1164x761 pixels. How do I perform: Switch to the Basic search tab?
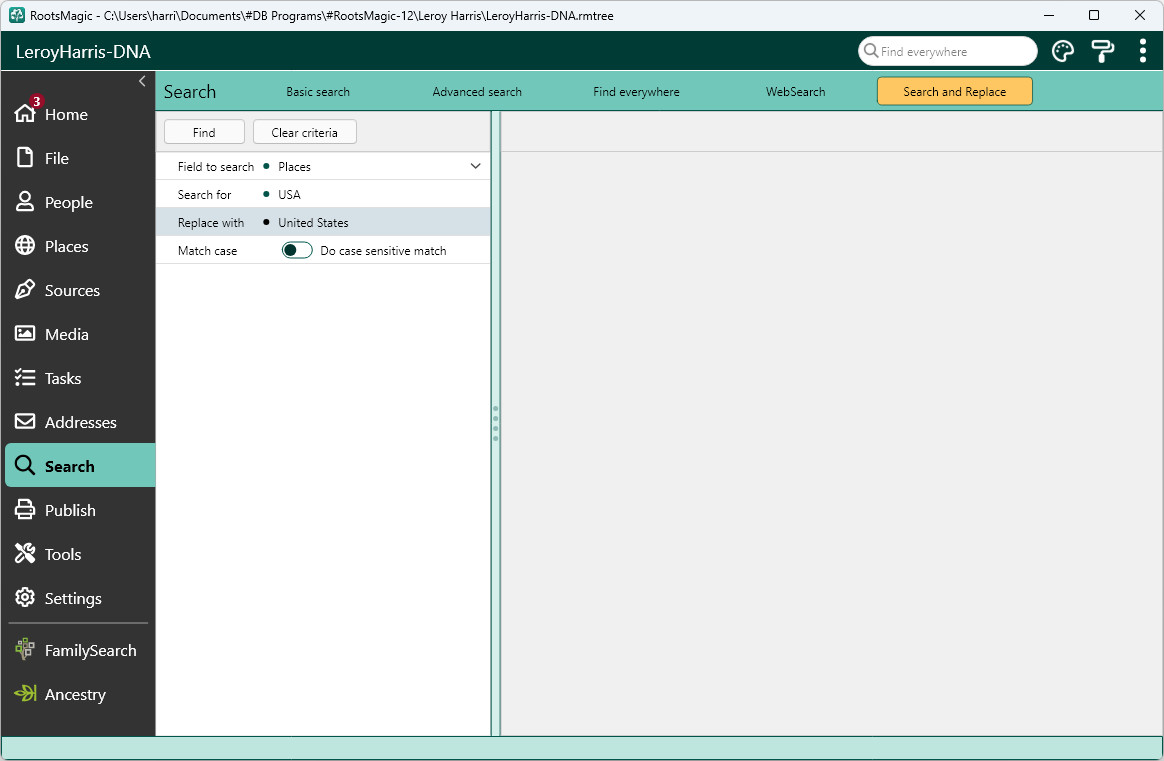coord(318,91)
